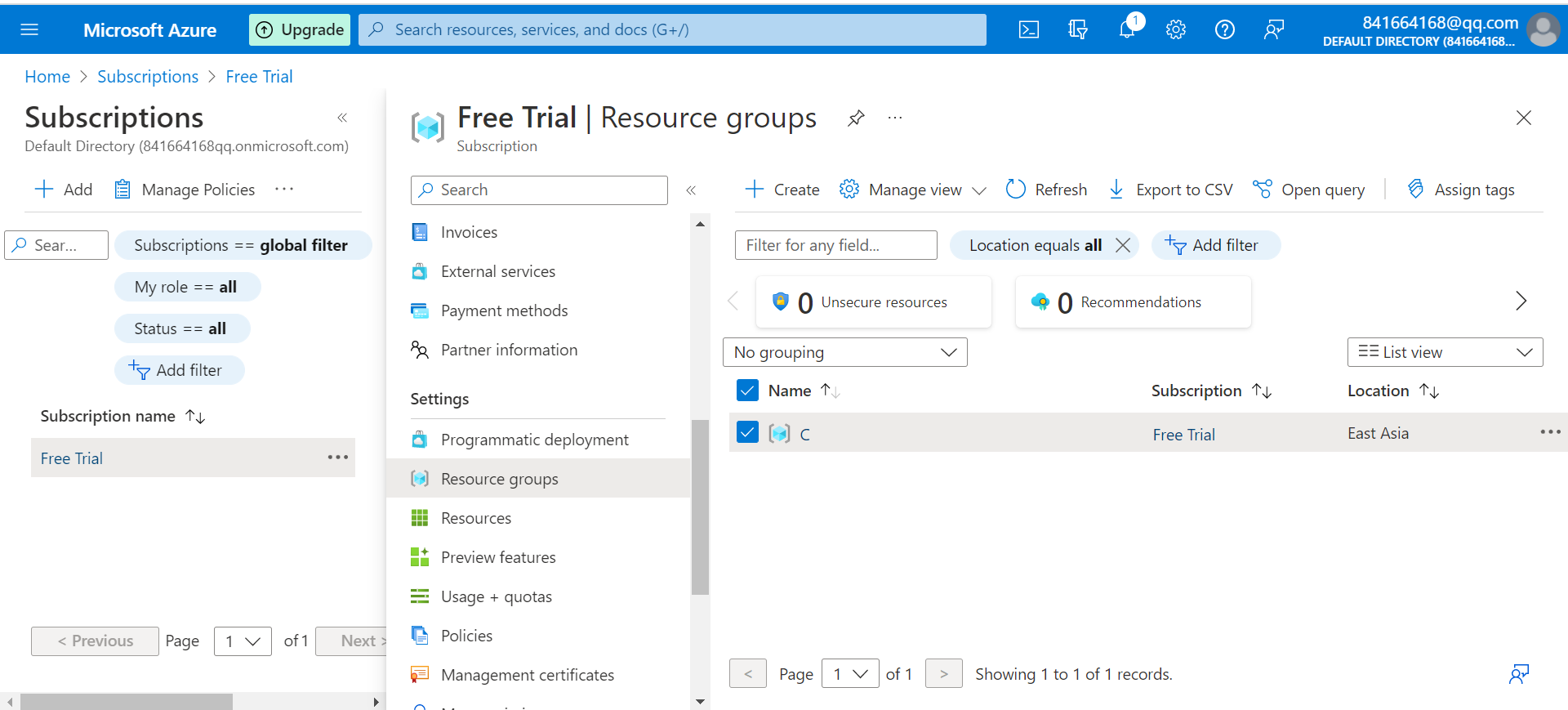Viewport: 1568px width, 710px height.
Task: Click Assign tags
Action: (1461, 190)
